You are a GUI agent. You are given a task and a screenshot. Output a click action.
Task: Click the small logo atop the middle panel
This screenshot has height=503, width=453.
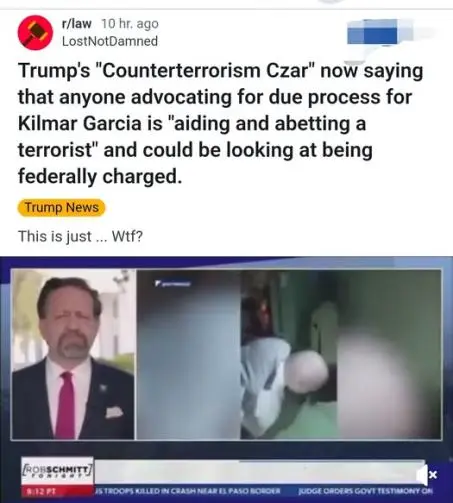173,284
